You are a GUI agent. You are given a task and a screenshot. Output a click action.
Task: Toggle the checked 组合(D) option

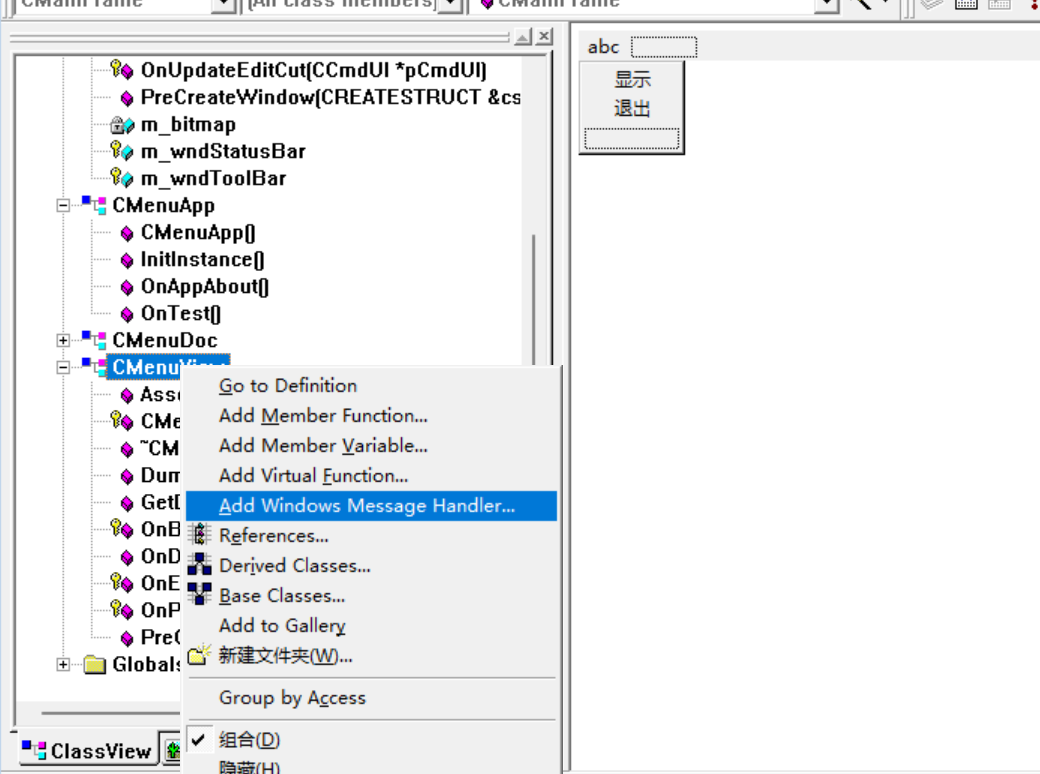click(249, 740)
